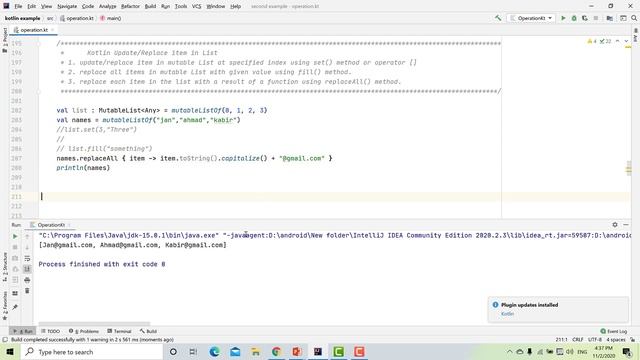Open Microsoft Edge from the taskbar

tap(215, 352)
